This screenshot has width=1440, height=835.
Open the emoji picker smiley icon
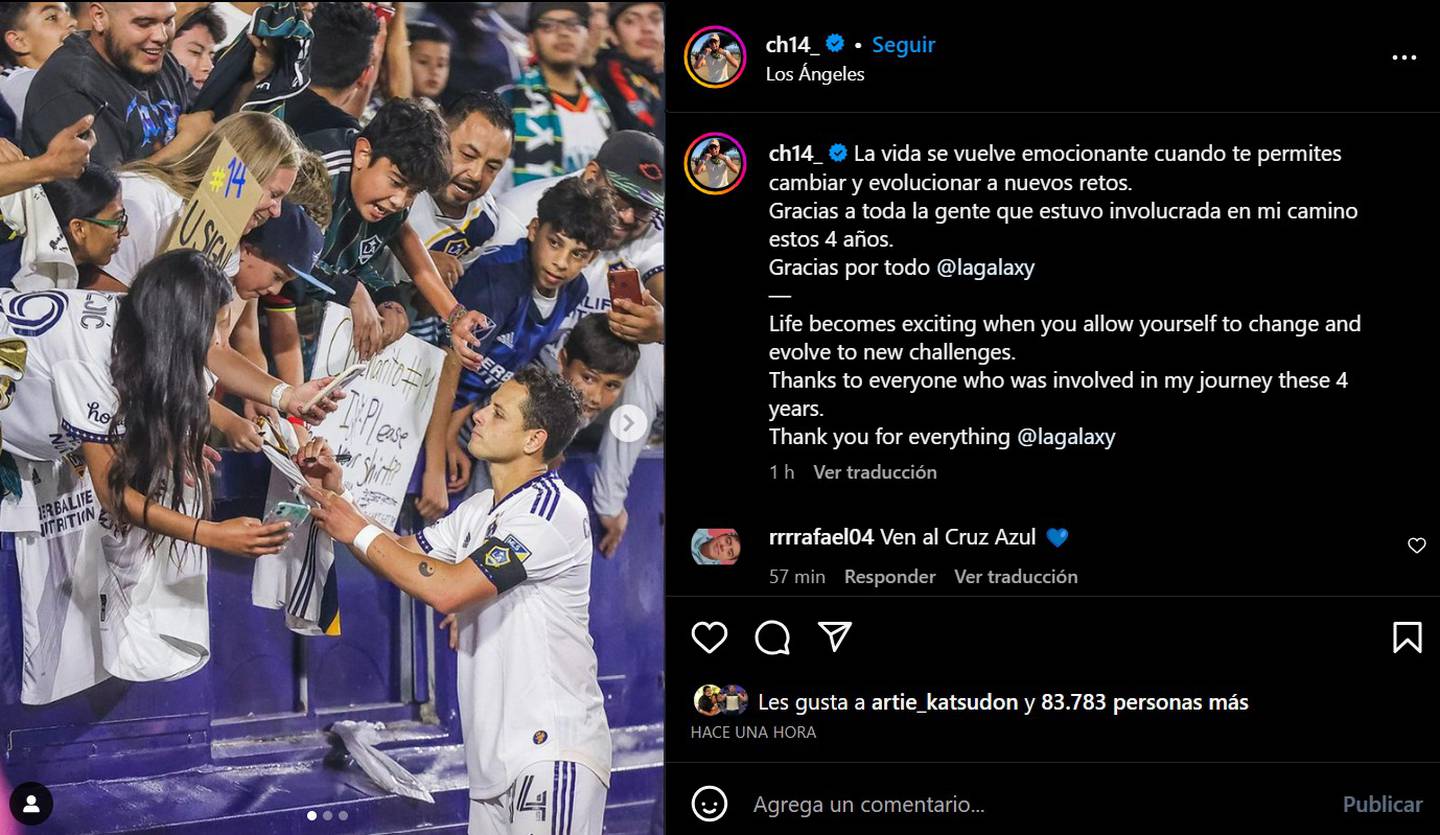click(709, 804)
